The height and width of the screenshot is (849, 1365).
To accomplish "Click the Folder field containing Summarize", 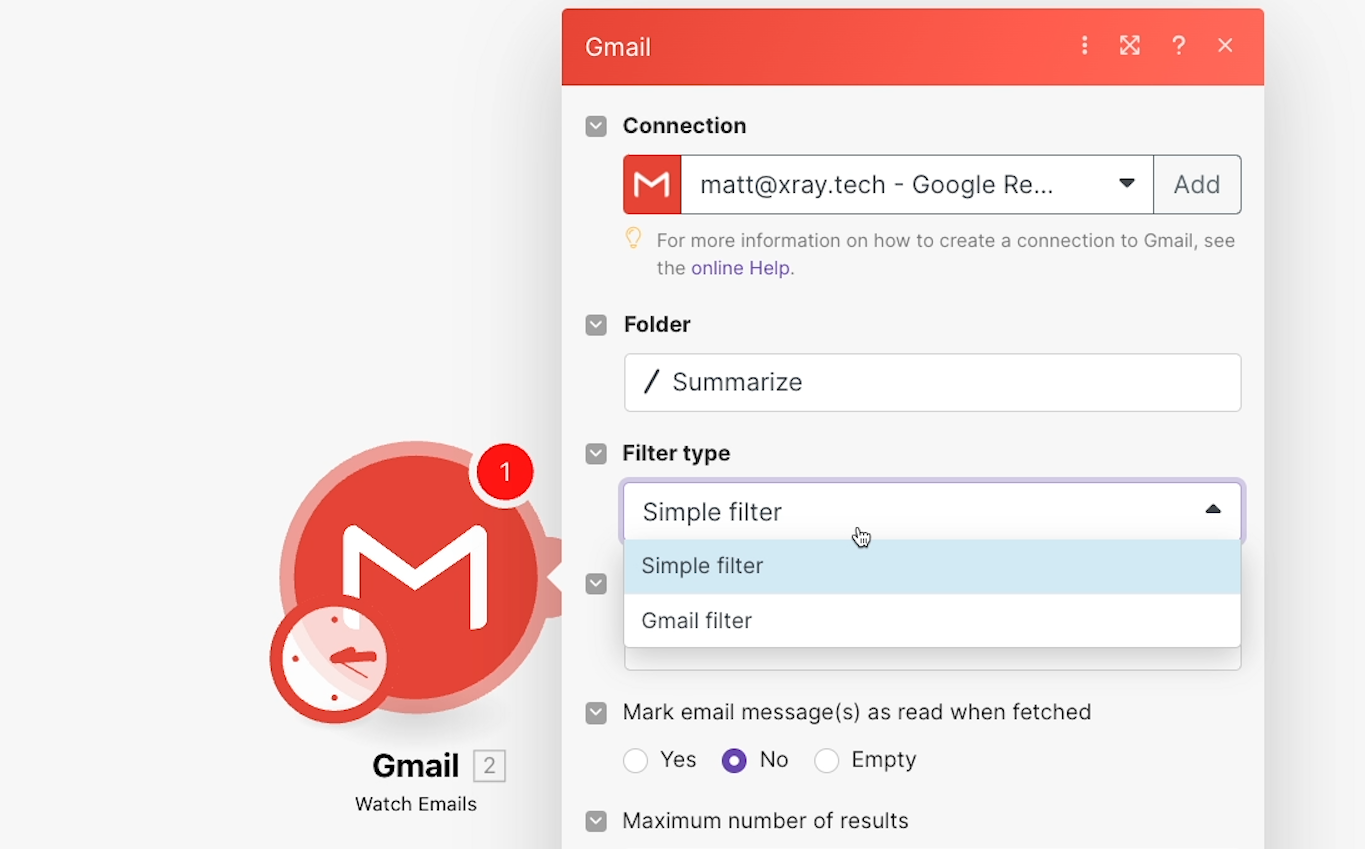I will coord(932,382).
